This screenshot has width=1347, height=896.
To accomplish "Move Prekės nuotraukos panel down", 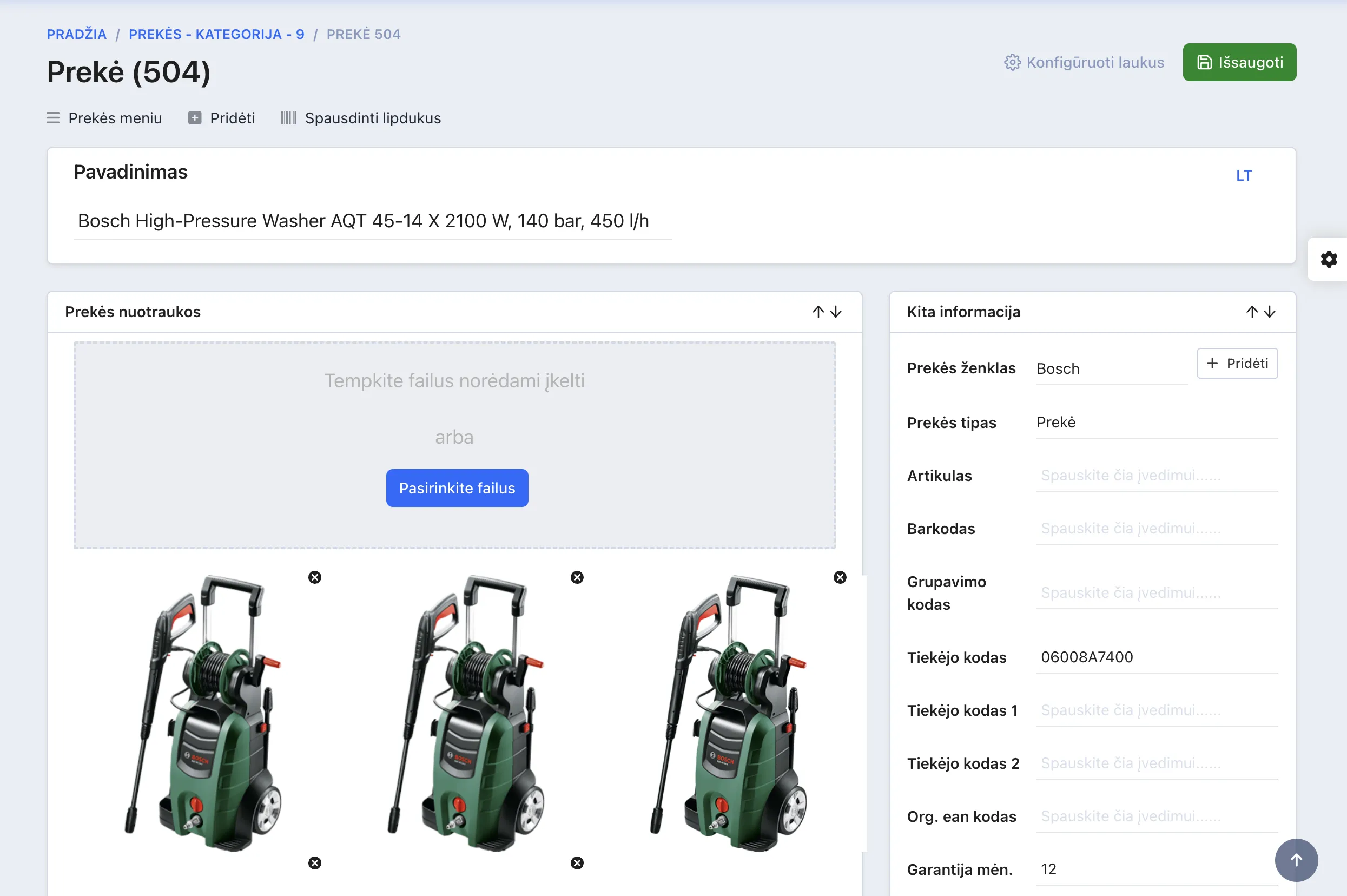I will click(836, 312).
